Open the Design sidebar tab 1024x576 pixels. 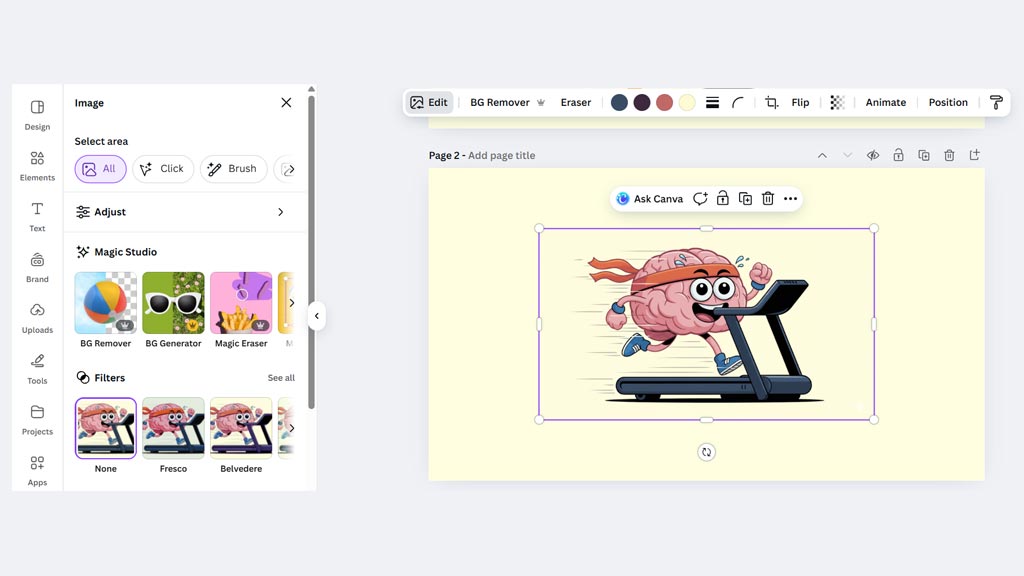37,115
